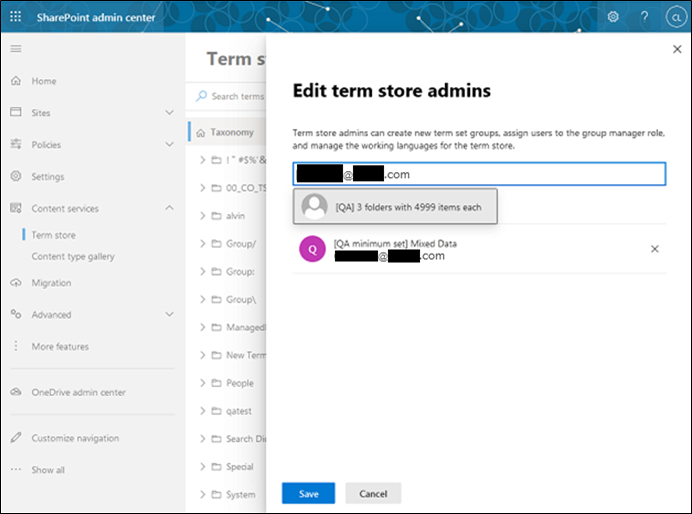Collapse the Content services section
Screen dimensions: 692x514
169,208
